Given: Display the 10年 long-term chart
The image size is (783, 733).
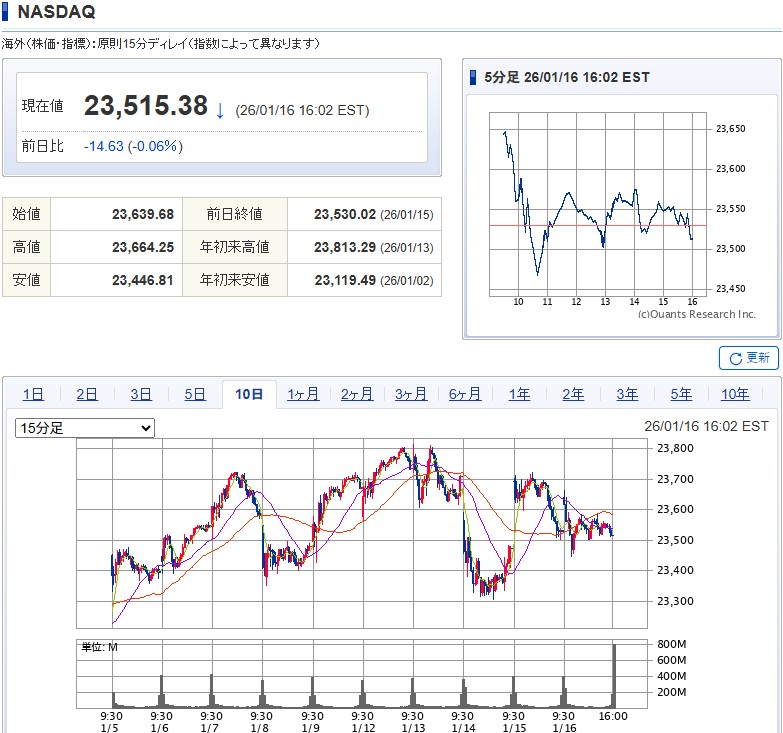Looking at the screenshot, I should (x=735, y=394).
